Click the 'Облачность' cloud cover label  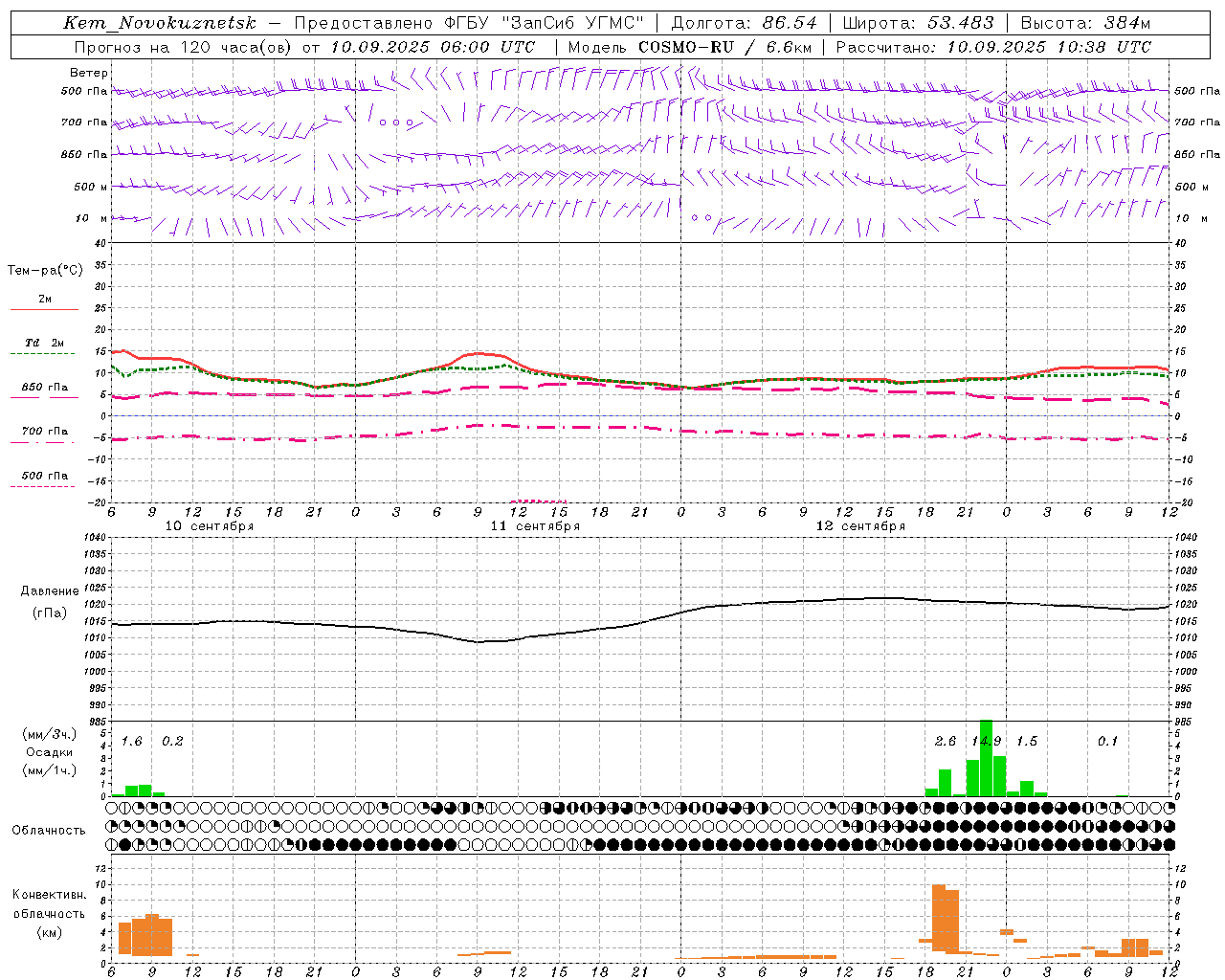pyautogui.click(x=49, y=831)
